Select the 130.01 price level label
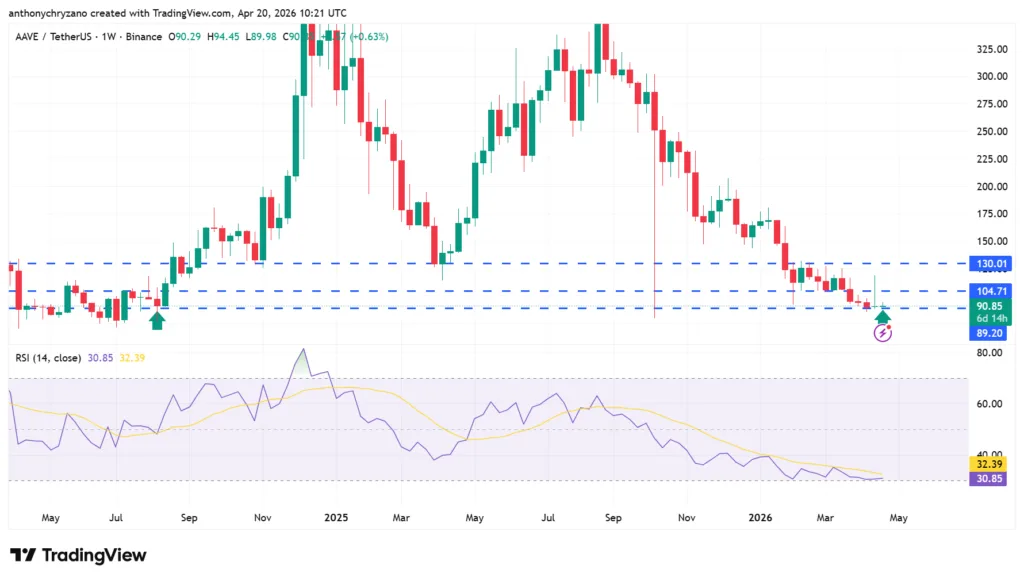1024x581 pixels. [x=989, y=264]
